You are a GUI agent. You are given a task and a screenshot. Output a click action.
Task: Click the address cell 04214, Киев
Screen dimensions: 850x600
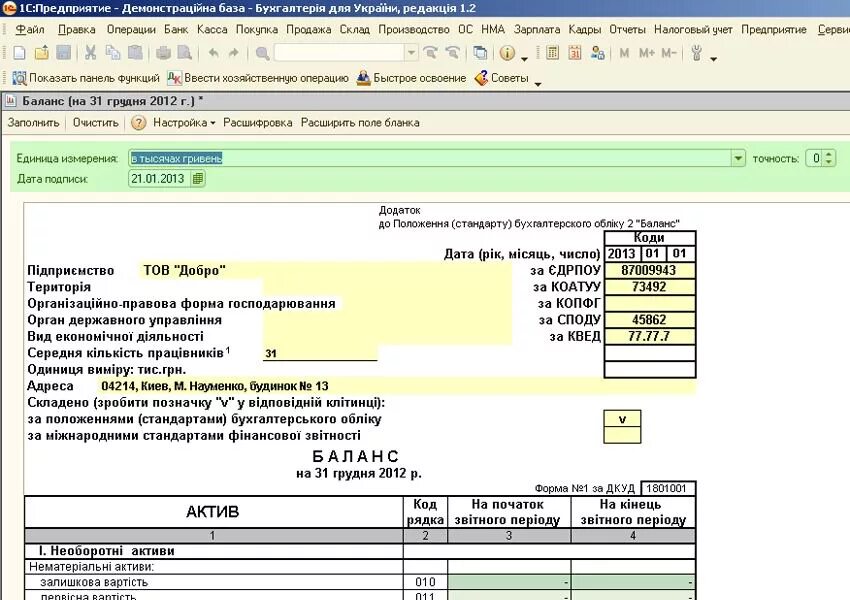click(397, 386)
